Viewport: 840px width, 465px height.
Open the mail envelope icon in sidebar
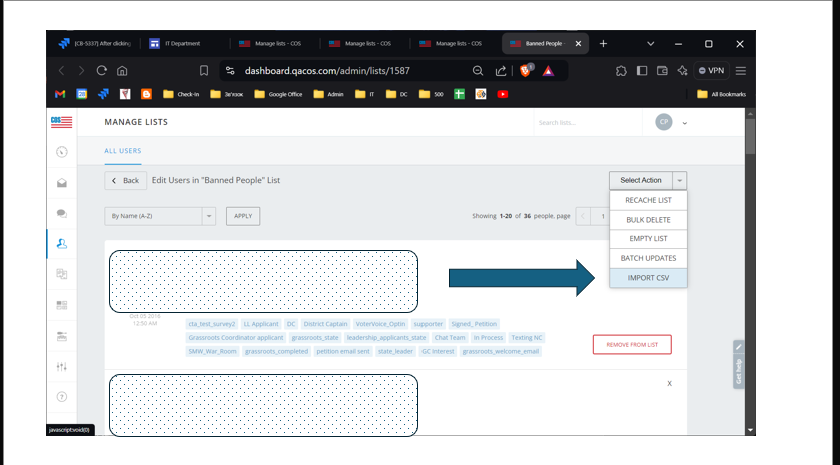pyautogui.click(x=62, y=183)
